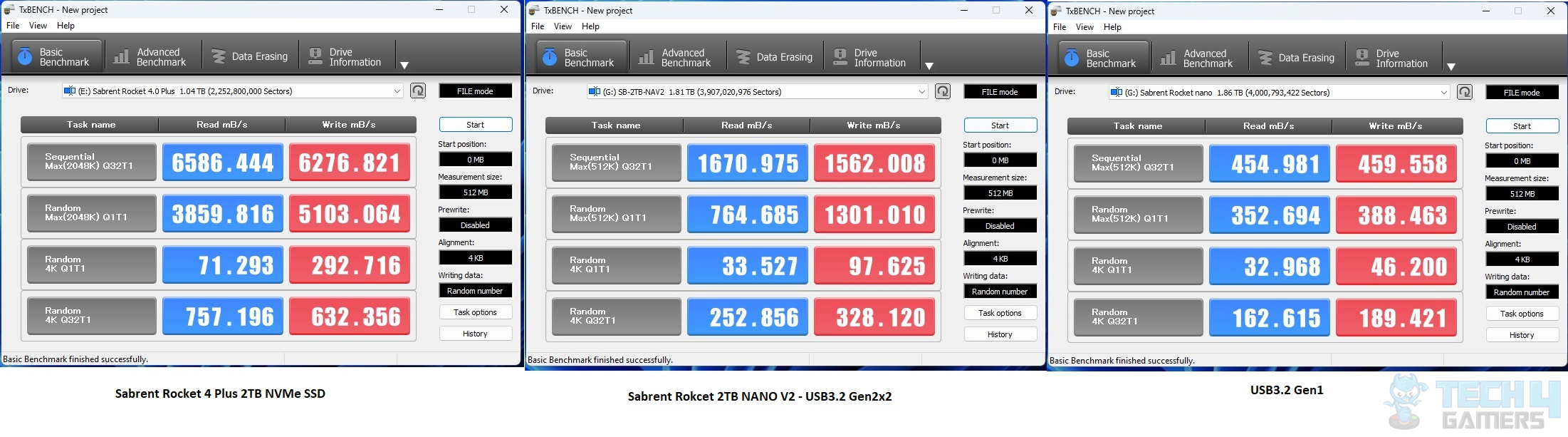Open the drive dropdown showing Sabrent Rocket nano

click(x=1280, y=93)
